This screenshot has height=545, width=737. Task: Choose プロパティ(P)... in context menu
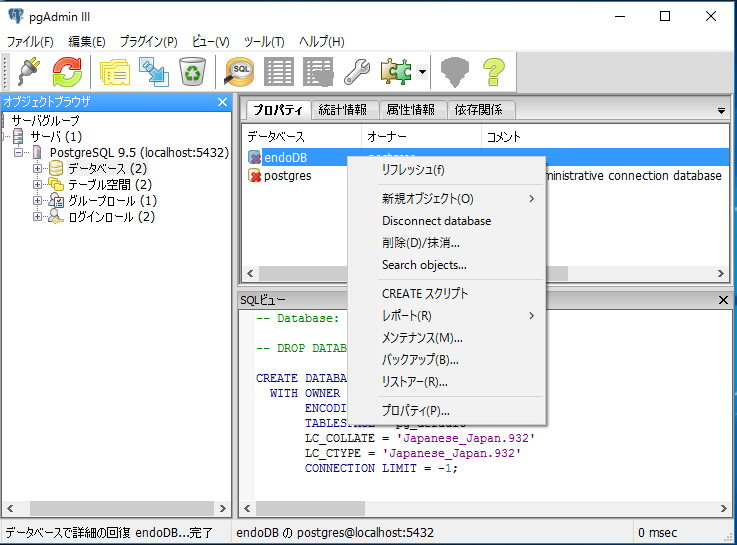447,411
